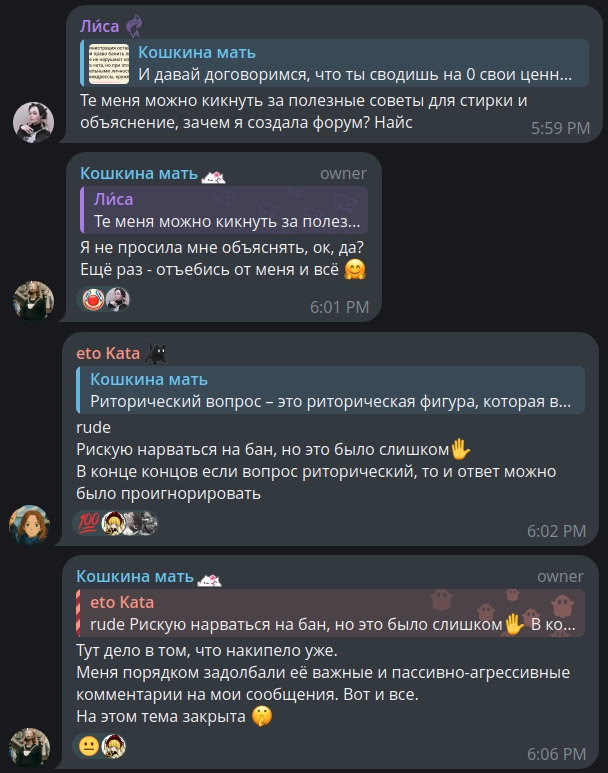This screenshot has height=773, width=608.
Task: Open Кошкина мать avatar beside 6:01 PM message
Action: click(x=33, y=301)
